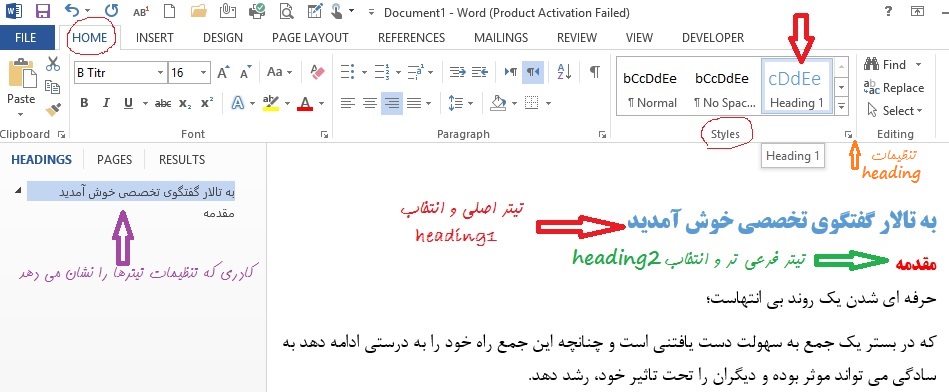Switch to the INSERT tab
This screenshot has height=392, width=949.
154,38
